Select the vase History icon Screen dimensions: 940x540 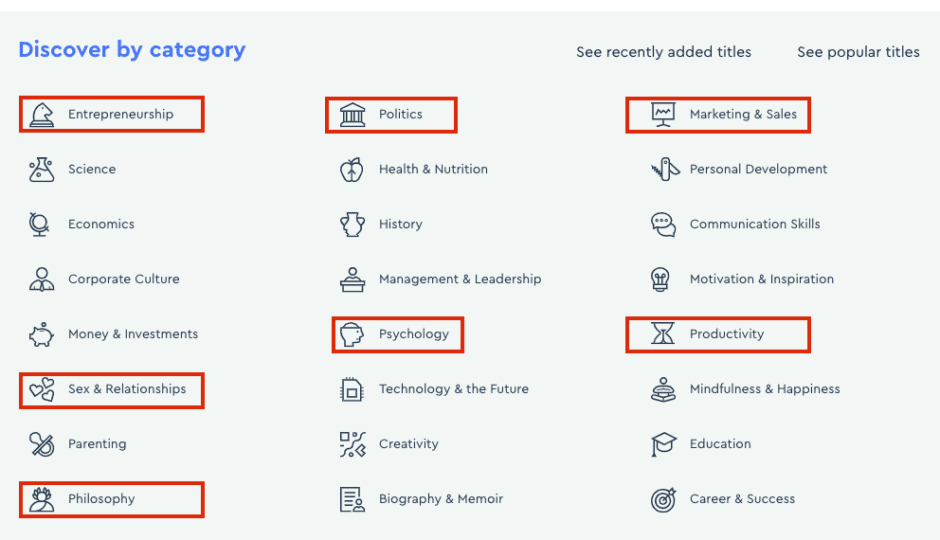[x=352, y=224]
